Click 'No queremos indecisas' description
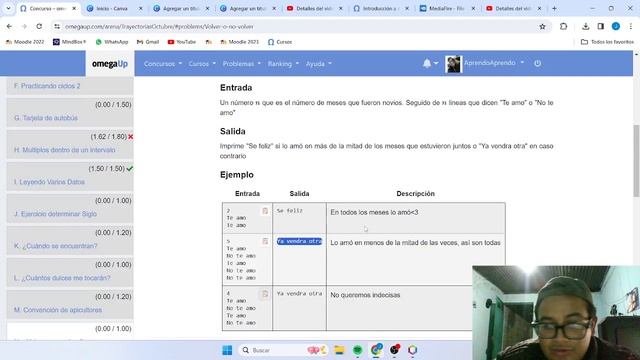This screenshot has width=640, height=360. click(365, 295)
